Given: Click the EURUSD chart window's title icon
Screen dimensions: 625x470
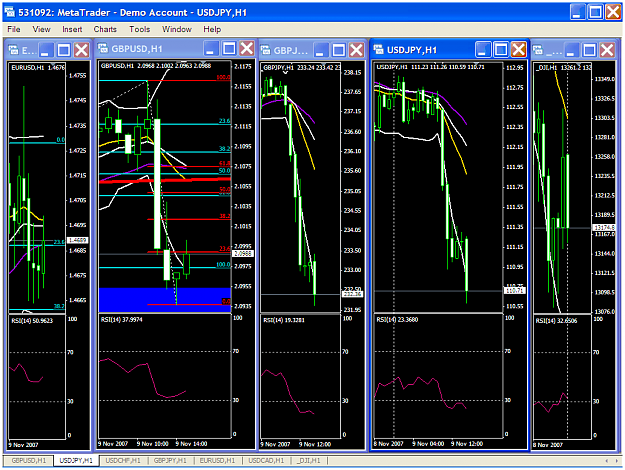Looking at the screenshot, I should click(14, 49).
